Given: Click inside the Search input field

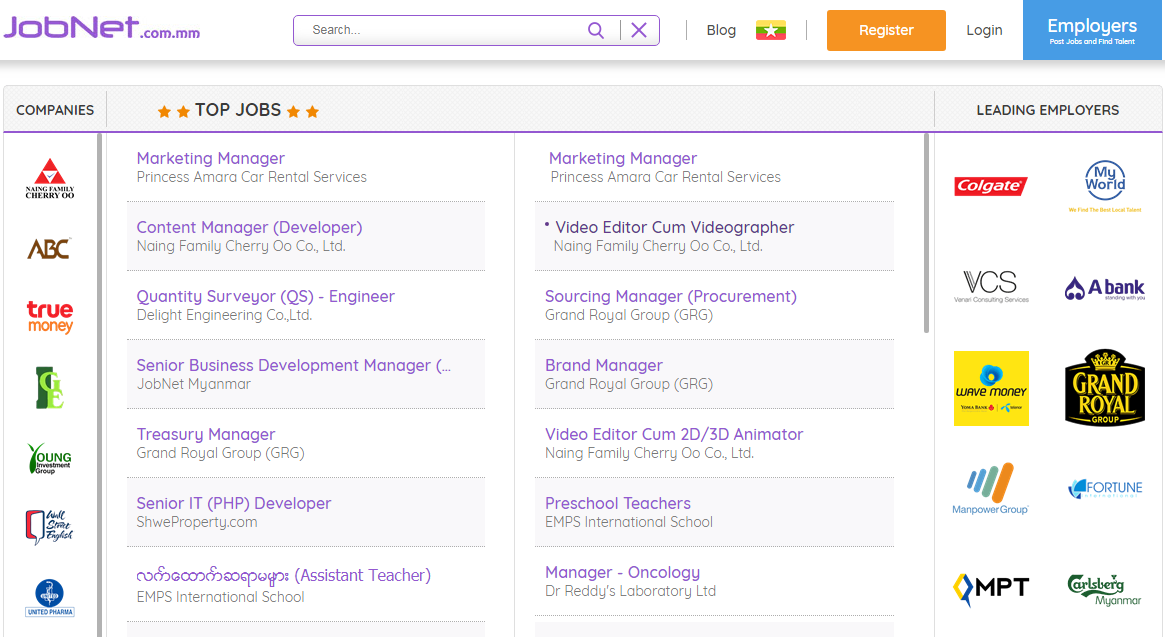Looking at the screenshot, I should pyautogui.click(x=440, y=30).
